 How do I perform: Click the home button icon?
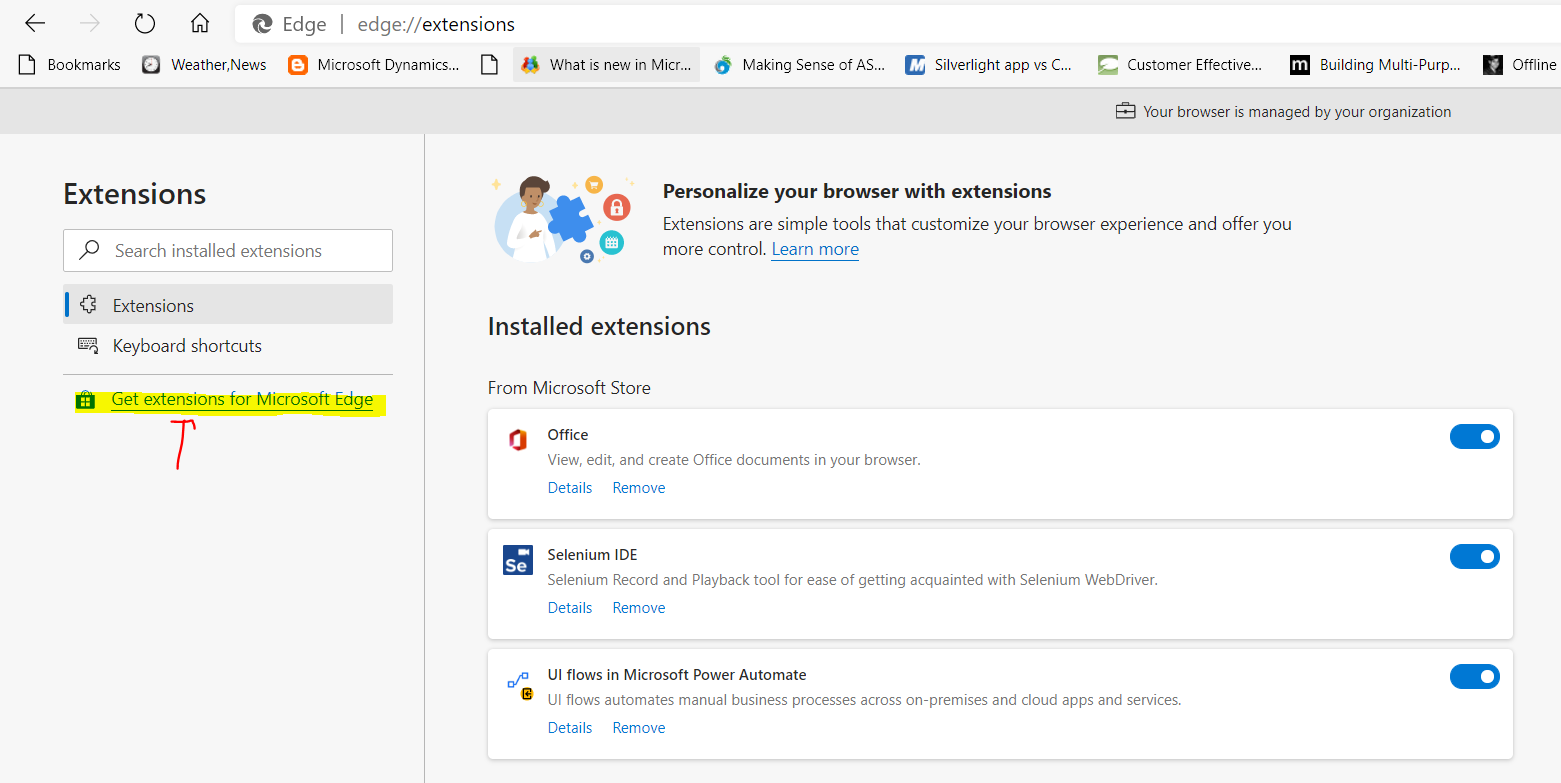(x=199, y=23)
